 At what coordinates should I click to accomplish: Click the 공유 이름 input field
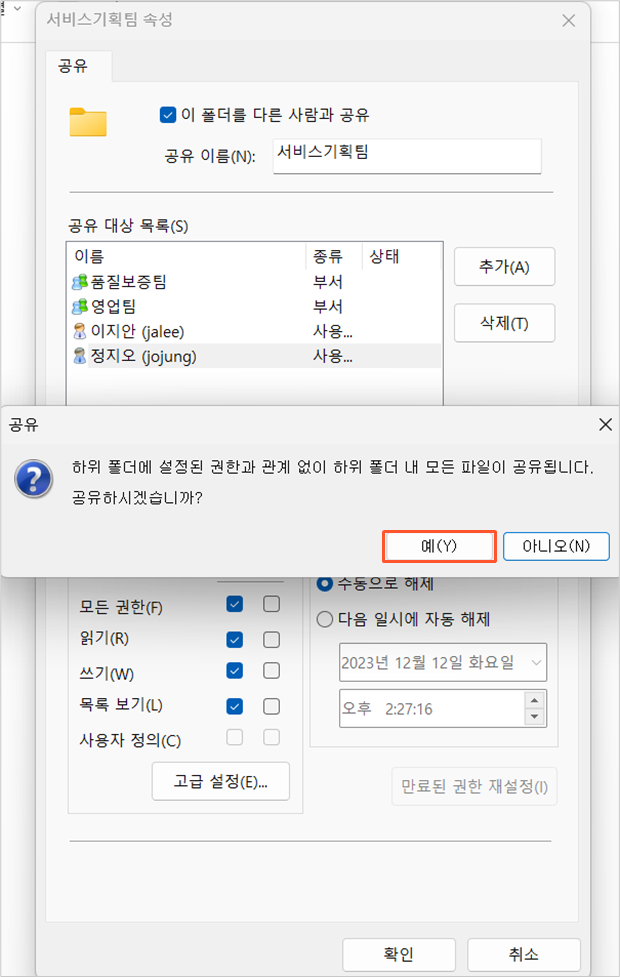click(407, 156)
